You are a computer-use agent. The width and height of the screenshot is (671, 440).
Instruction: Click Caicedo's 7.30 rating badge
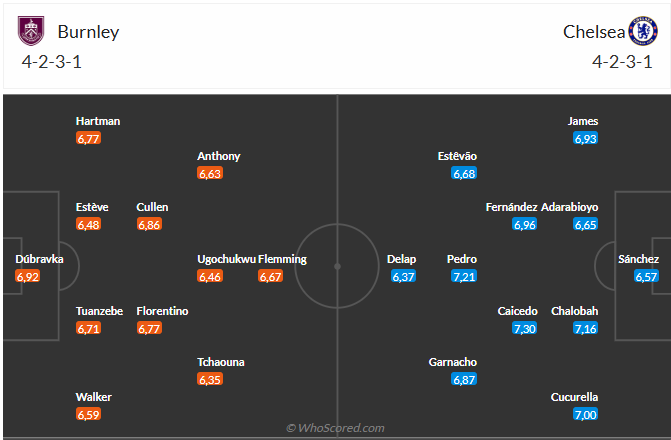(525, 328)
